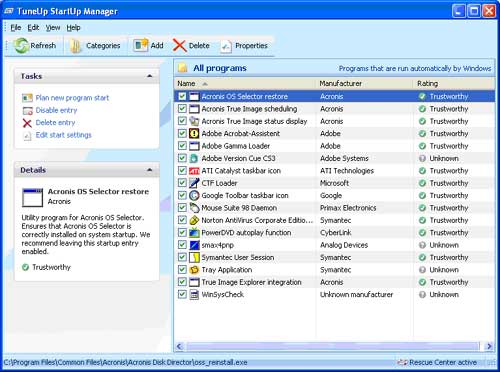
Task: Toggle the Adobe Gamma Loader checkbox
Action: pos(182,146)
